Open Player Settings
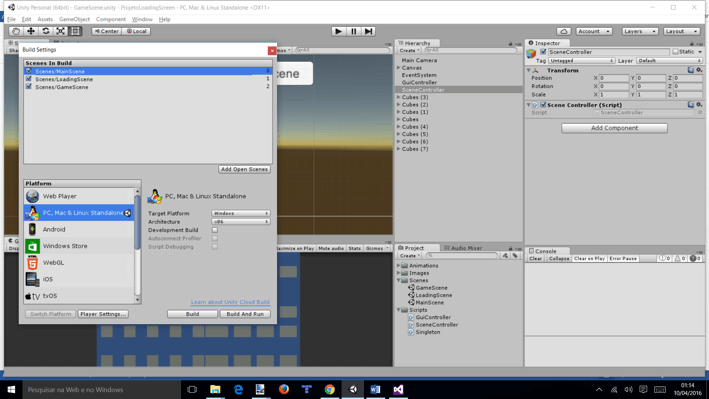 (103, 314)
